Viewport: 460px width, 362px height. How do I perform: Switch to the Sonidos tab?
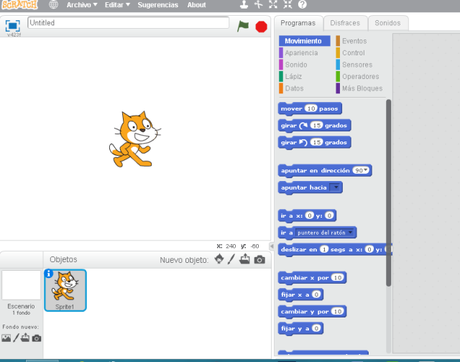[x=387, y=23]
